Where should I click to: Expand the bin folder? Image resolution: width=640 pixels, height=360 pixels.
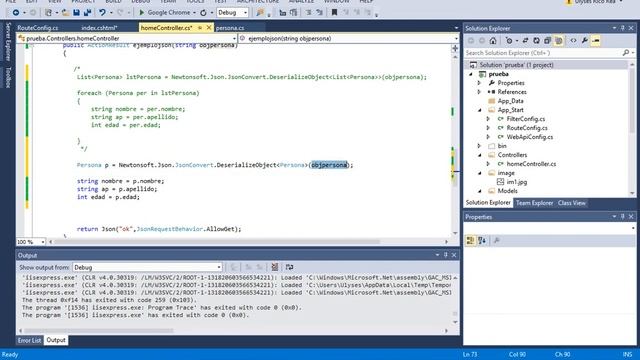[479, 146]
